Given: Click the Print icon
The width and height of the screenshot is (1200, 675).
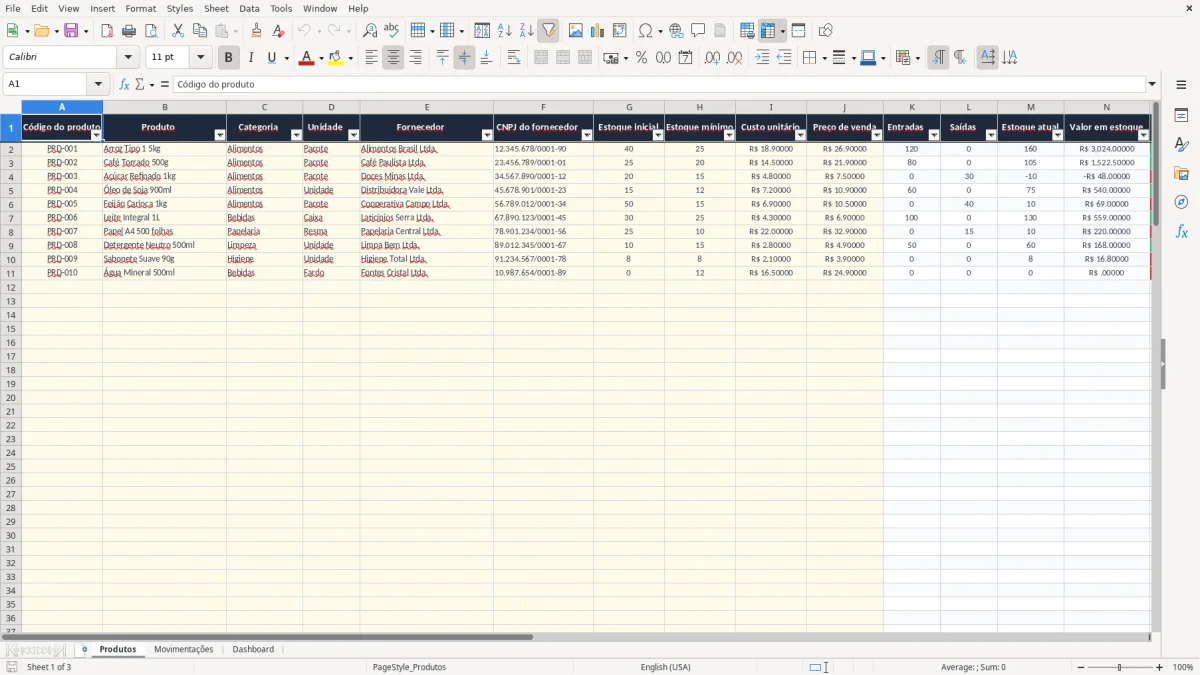Looking at the screenshot, I should pyautogui.click(x=129, y=31).
